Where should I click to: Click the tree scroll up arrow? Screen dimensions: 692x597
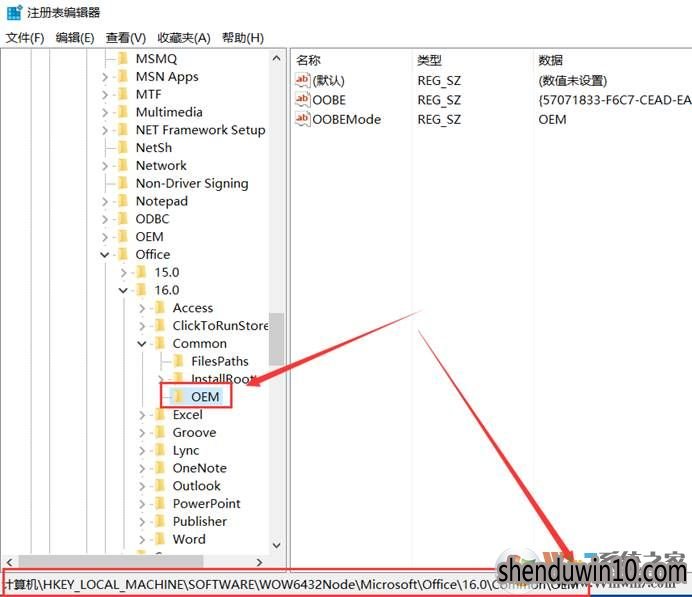(x=277, y=58)
